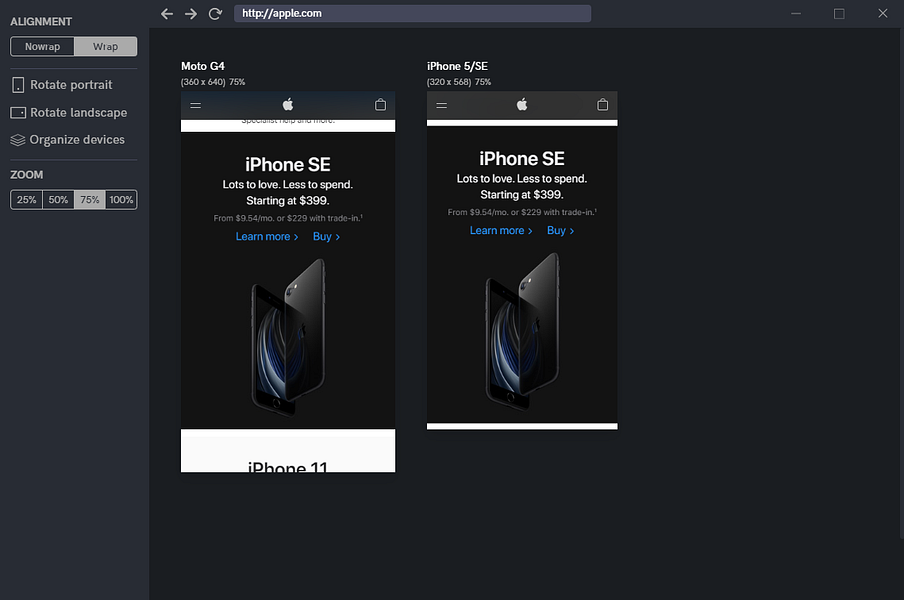Click the vertical scrollbar on the right edge
904x600 pixels.
pyautogui.click(x=901, y=282)
